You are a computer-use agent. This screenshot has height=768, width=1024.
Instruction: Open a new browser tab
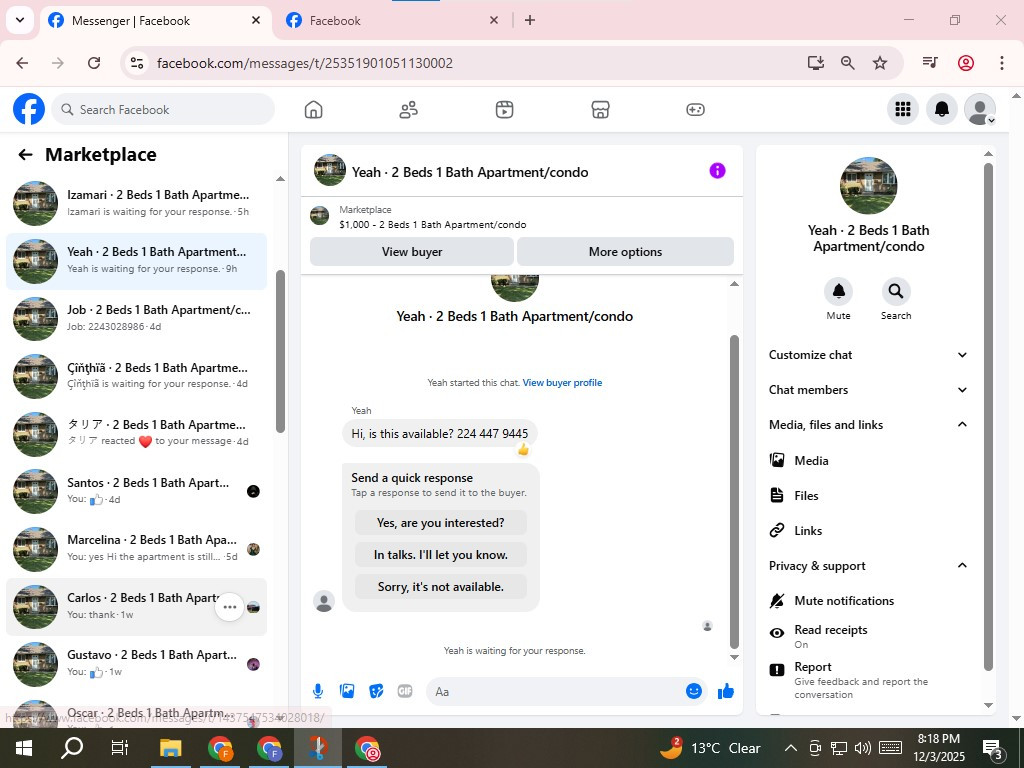(x=530, y=20)
